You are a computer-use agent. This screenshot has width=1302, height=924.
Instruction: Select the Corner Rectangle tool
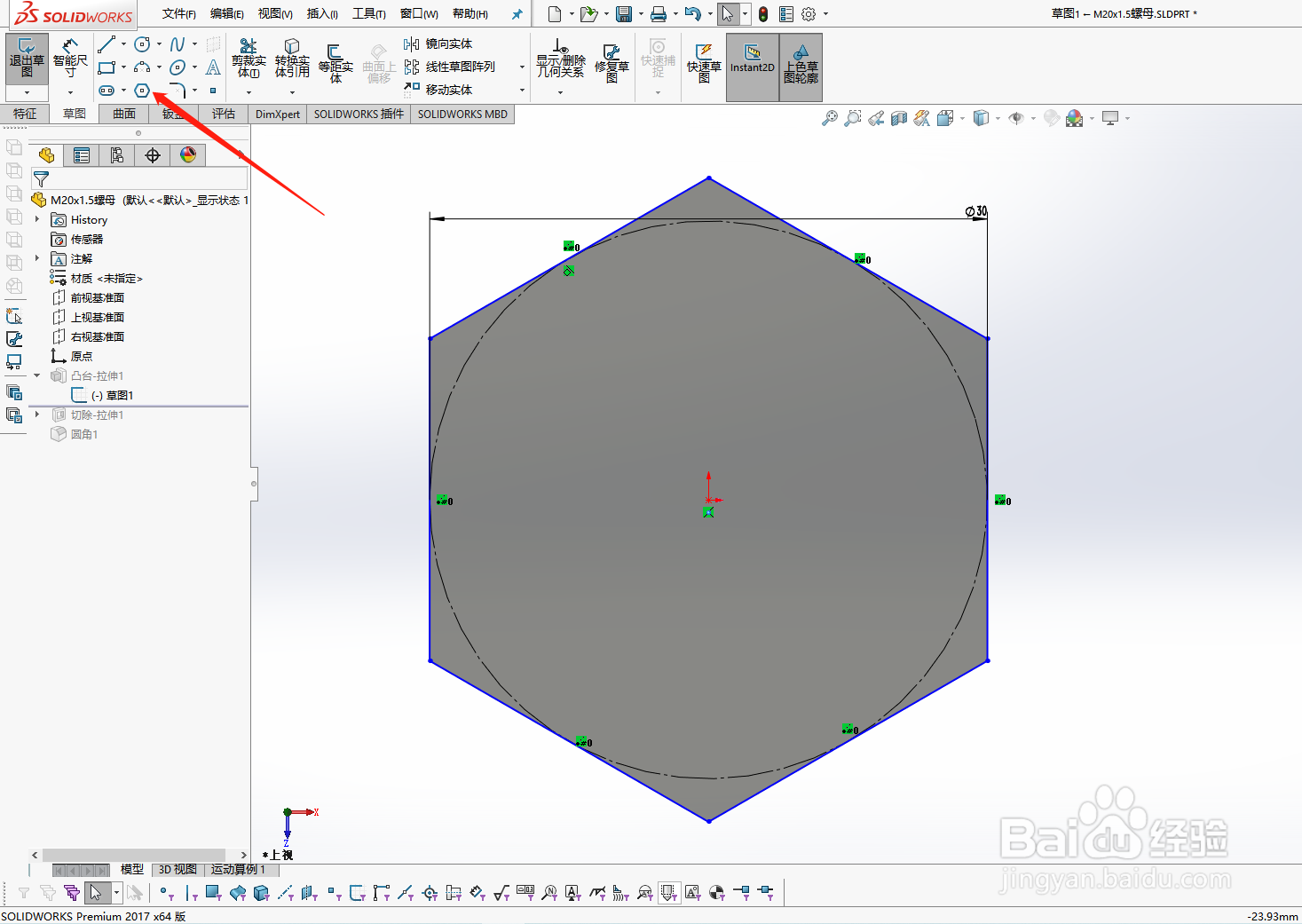(107, 67)
